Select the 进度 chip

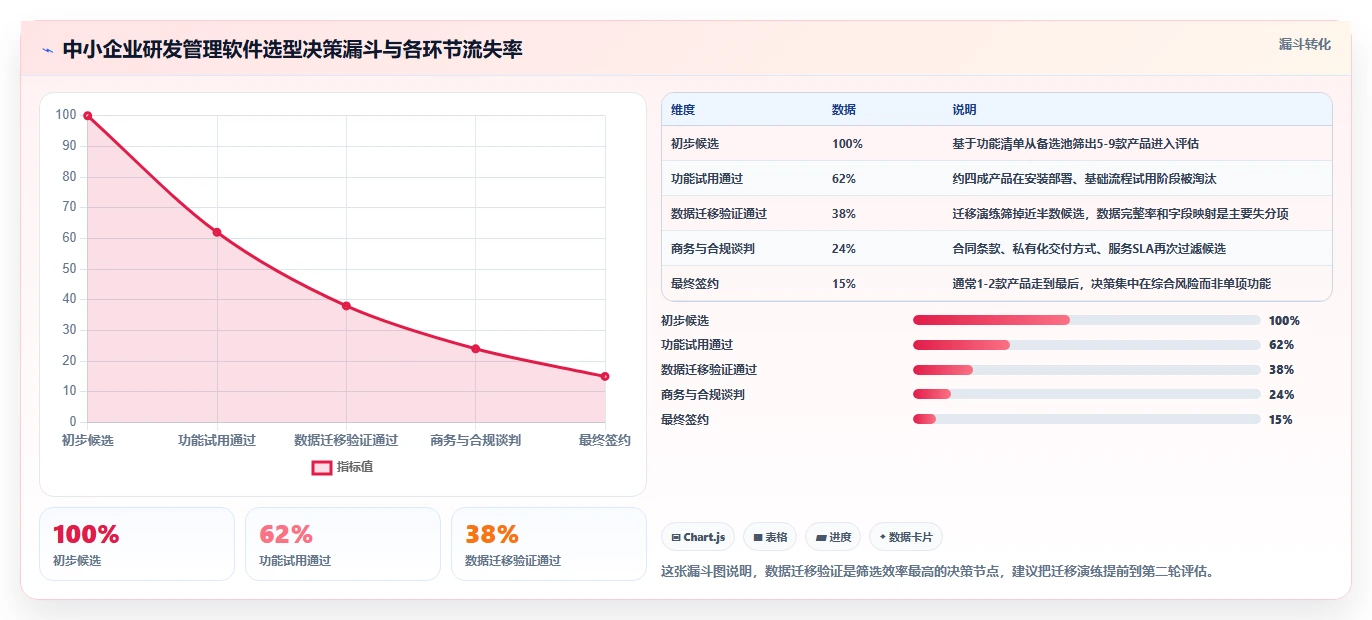pos(833,537)
